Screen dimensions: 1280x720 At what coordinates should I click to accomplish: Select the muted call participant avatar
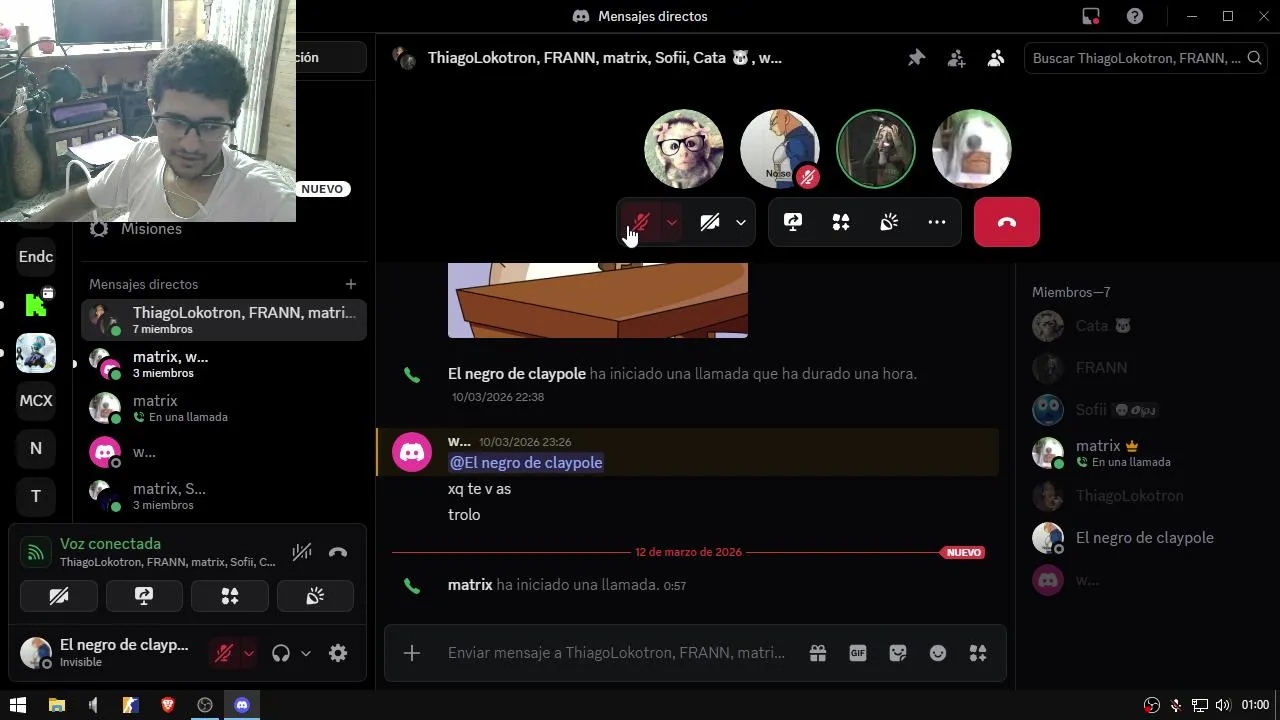pyautogui.click(x=780, y=149)
